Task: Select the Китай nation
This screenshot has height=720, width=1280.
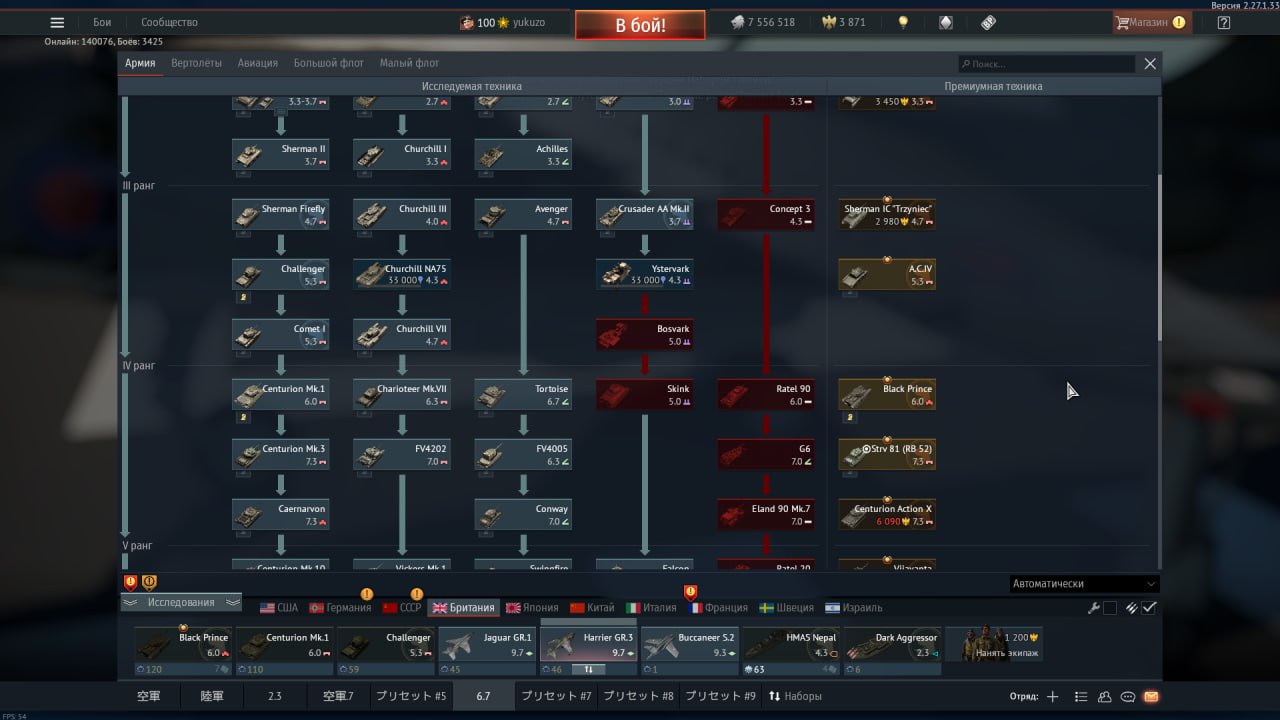Action: (x=592, y=607)
